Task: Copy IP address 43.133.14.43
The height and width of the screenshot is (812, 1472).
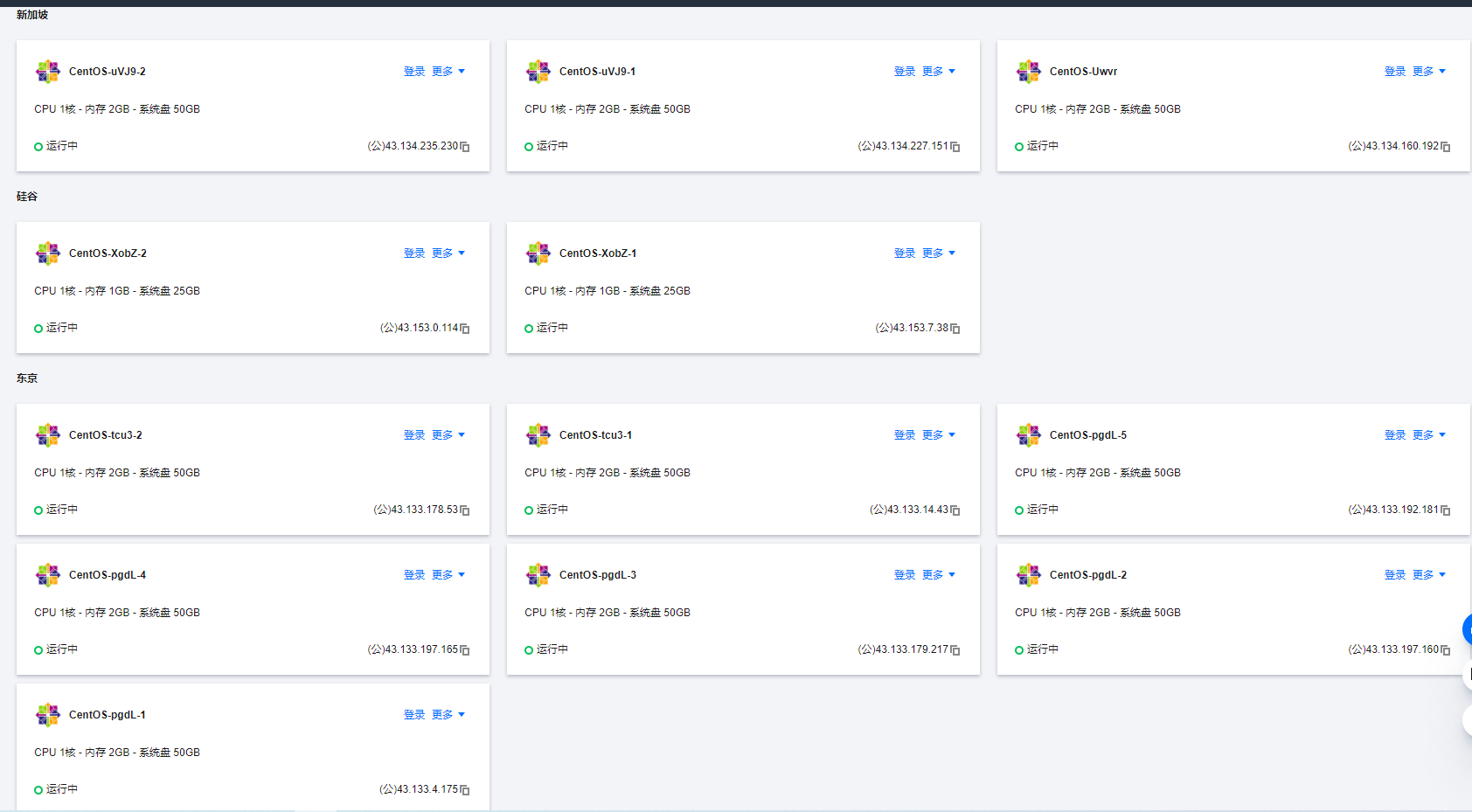Action: tap(955, 510)
